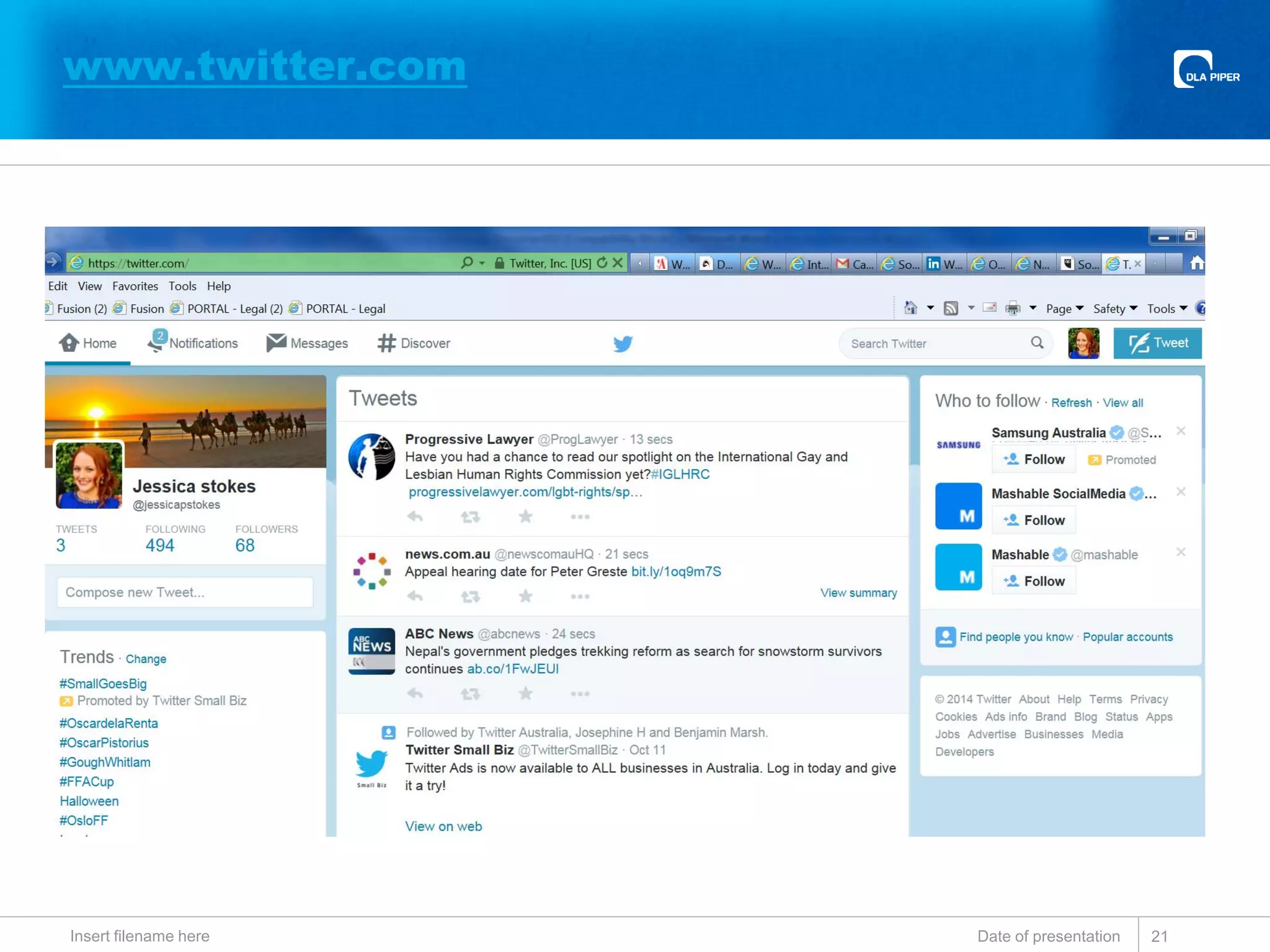Click the IE home icon beside the tabs
This screenshot has height=952, width=1270.
pos(1196,263)
